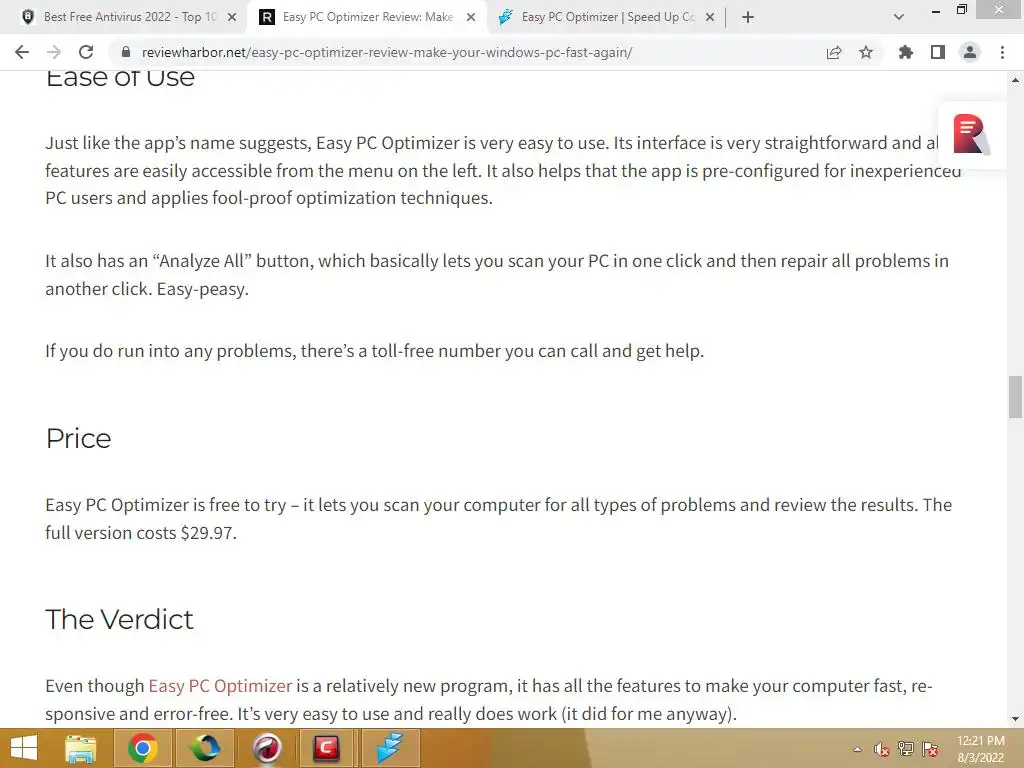
Task: Click the vertical scrollbar thumb
Action: [x=1015, y=396]
